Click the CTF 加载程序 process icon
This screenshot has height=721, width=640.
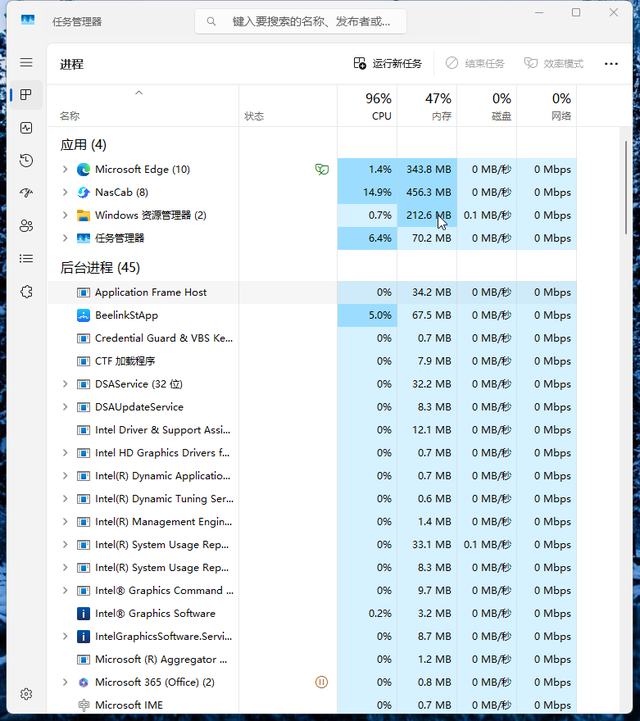(x=83, y=361)
